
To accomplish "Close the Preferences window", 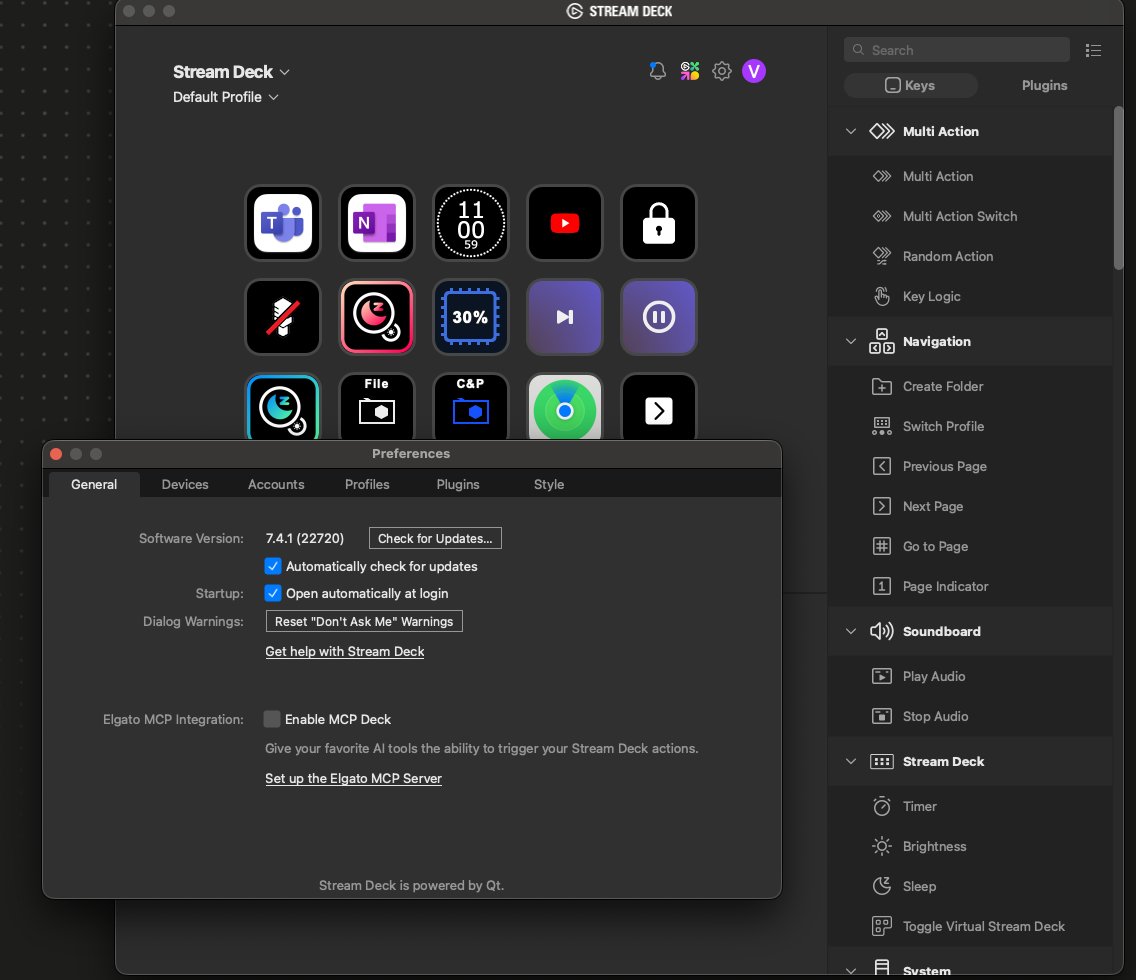I will pyautogui.click(x=56, y=454).
